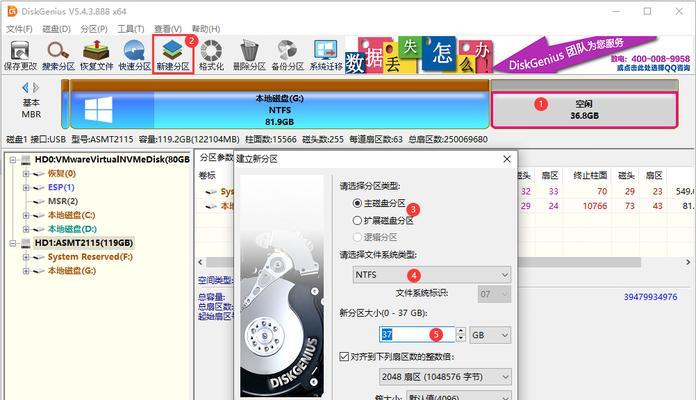
Task: Toggle the align to sector multiple checkbox
Action: (x=344, y=356)
